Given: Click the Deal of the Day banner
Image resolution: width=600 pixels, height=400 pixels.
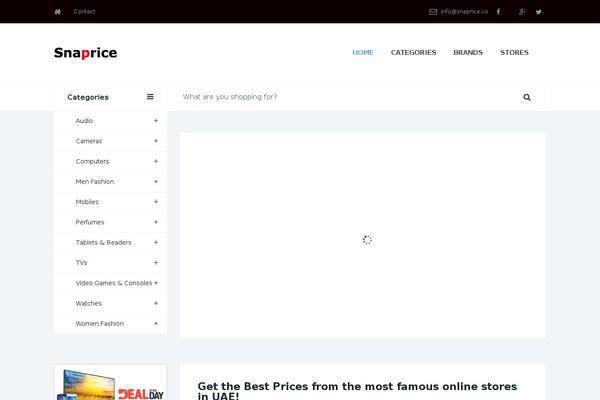Looking at the screenshot, I should pos(111,382).
